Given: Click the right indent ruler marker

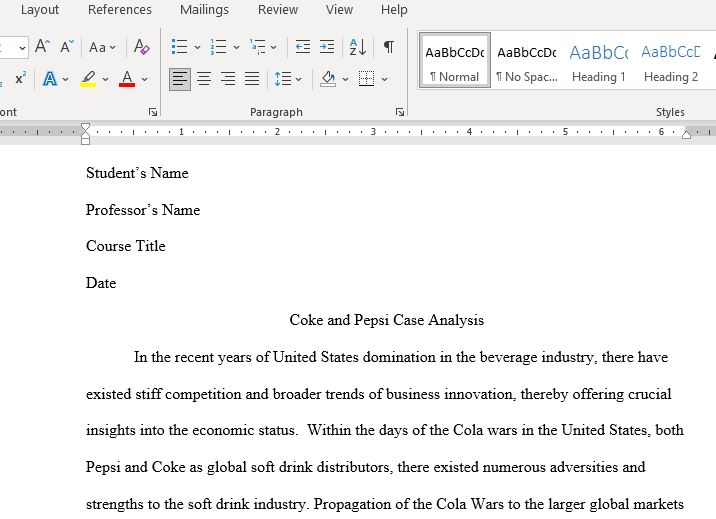Looking at the screenshot, I should click(x=686, y=134).
